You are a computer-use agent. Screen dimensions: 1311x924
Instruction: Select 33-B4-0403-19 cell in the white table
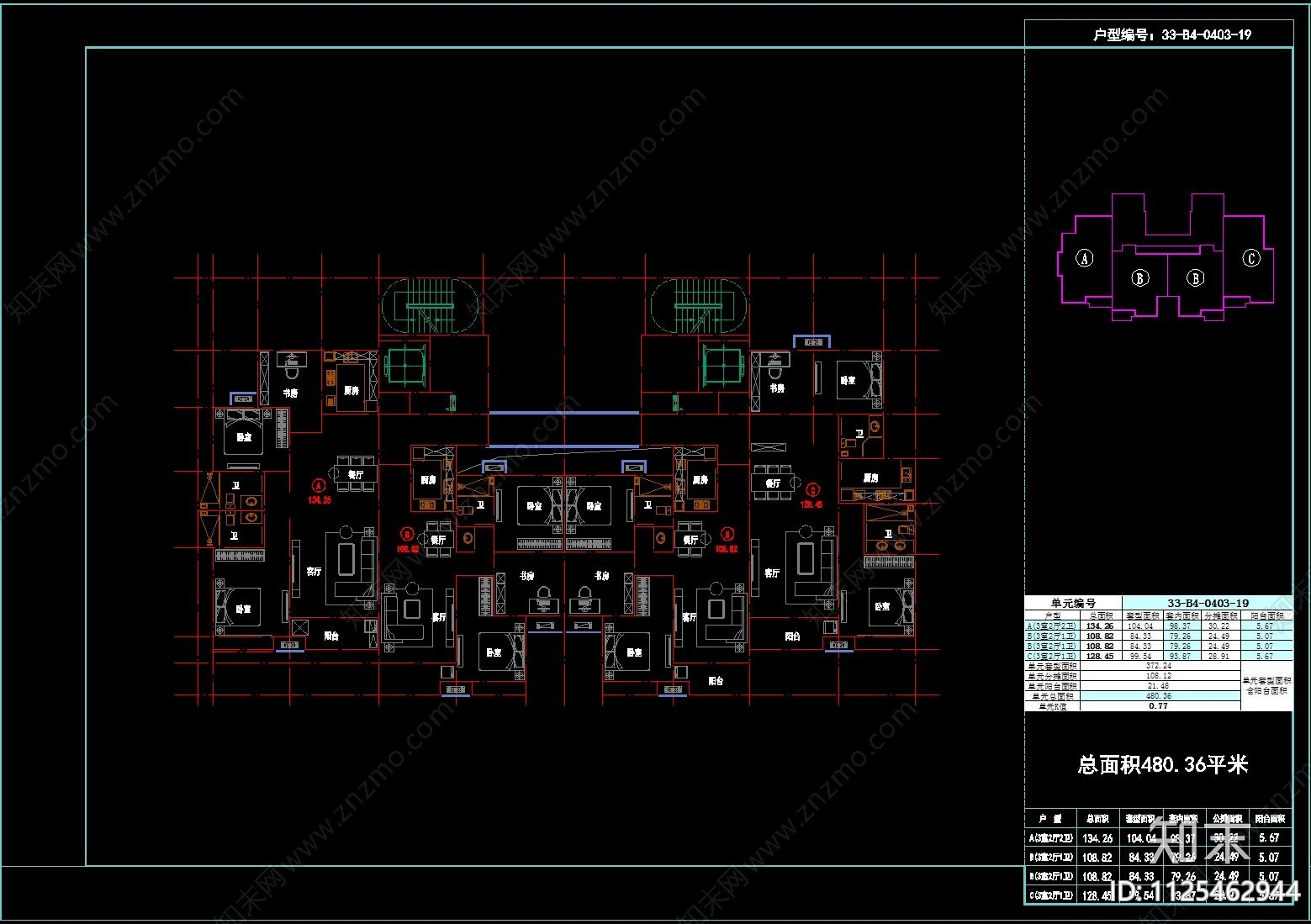pyautogui.click(x=1208, y=603)
